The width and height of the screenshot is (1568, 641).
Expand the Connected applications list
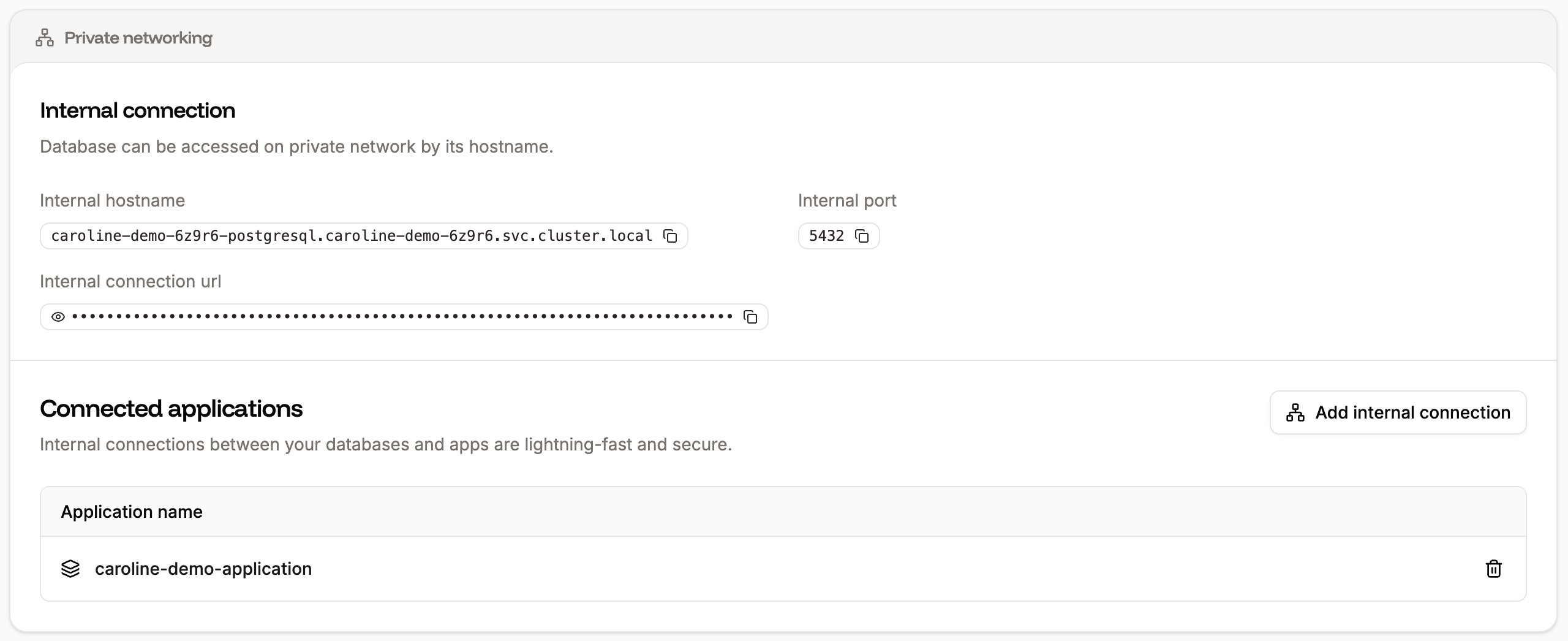click(x=171, y=409)
